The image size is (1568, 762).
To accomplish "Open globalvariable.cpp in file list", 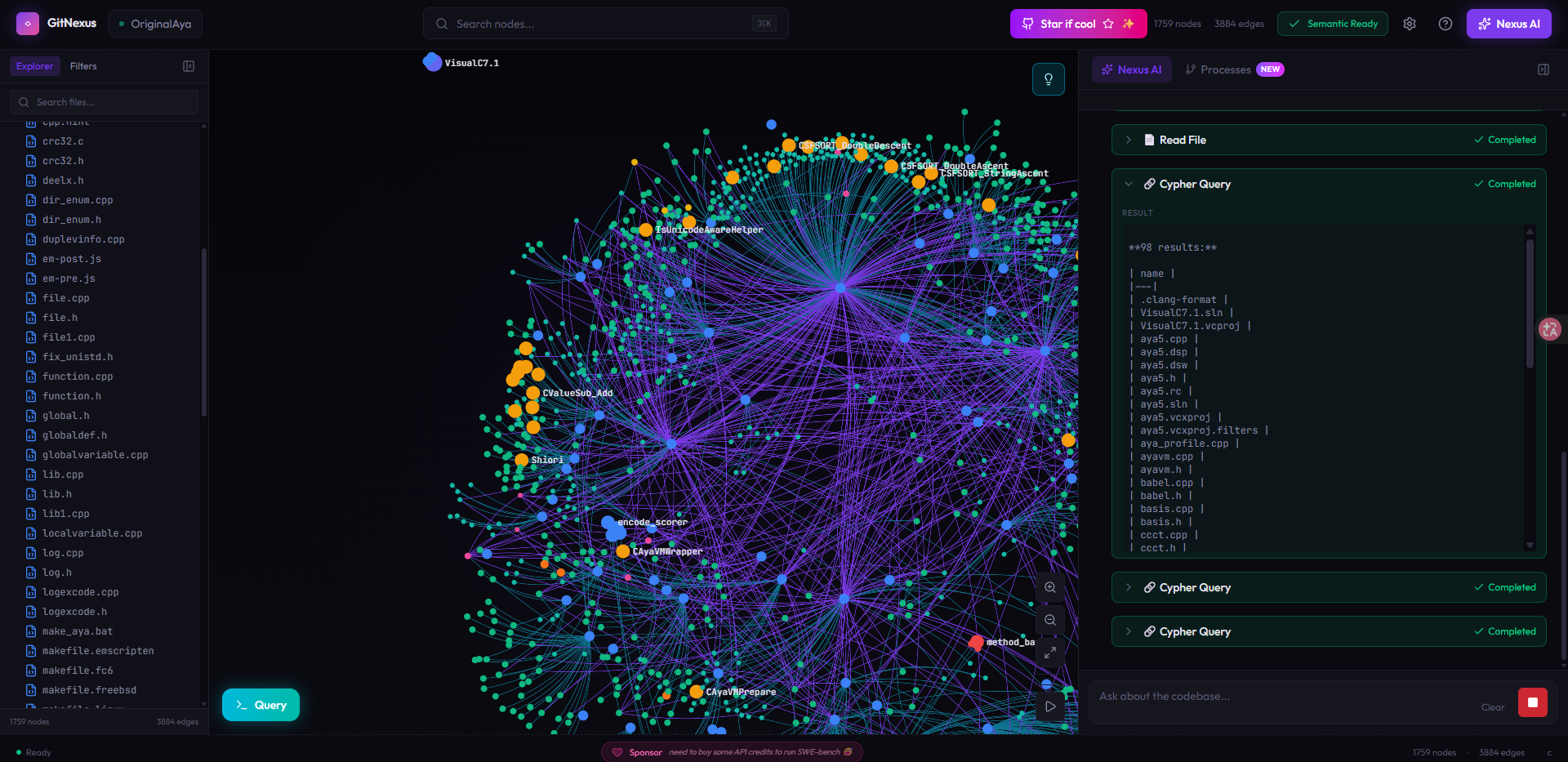I will pyautogui.click(x=95, y=455).
